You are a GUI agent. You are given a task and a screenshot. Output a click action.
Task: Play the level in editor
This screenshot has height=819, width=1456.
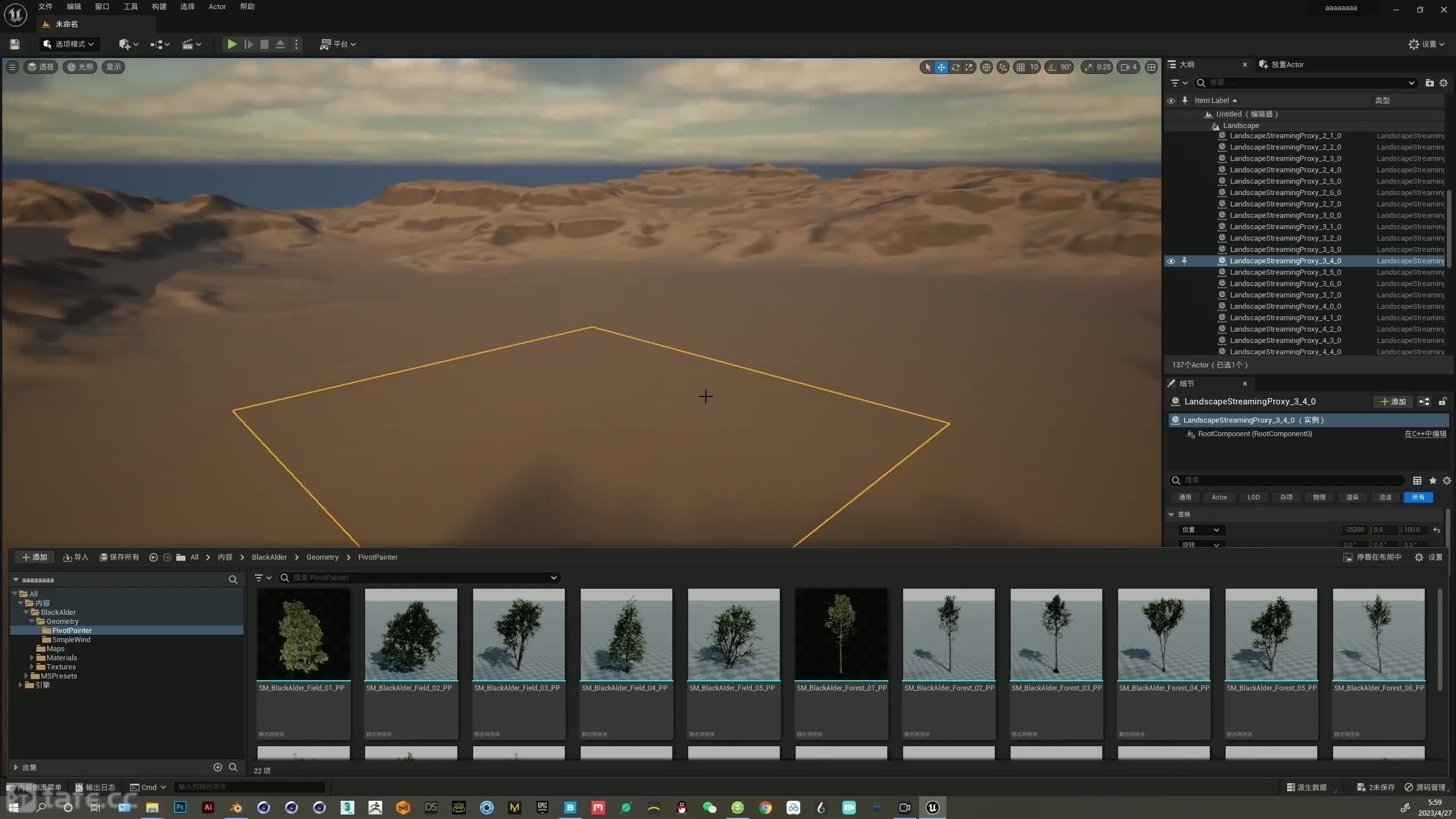pyautogui.click(x=232, y=44)
